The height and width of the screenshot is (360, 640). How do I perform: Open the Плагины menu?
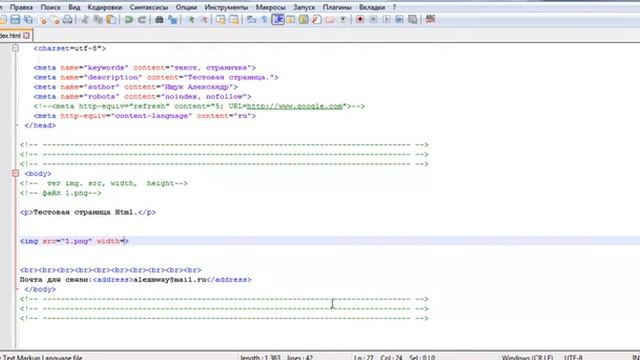(337, 7)
